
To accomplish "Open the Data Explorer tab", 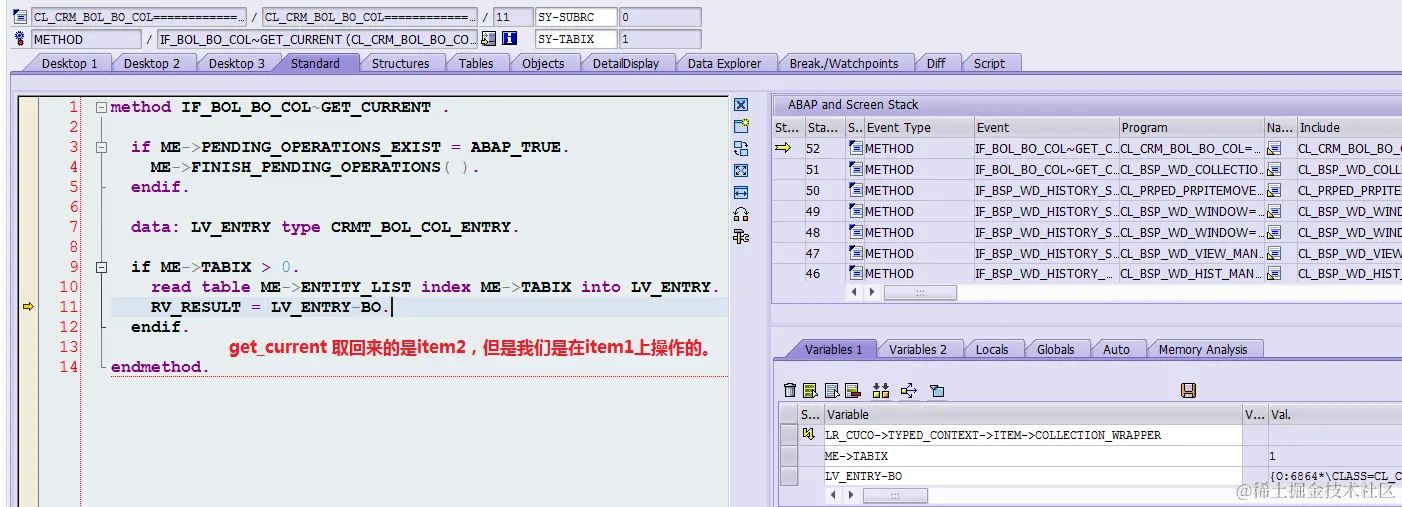I will coord(724,63).
